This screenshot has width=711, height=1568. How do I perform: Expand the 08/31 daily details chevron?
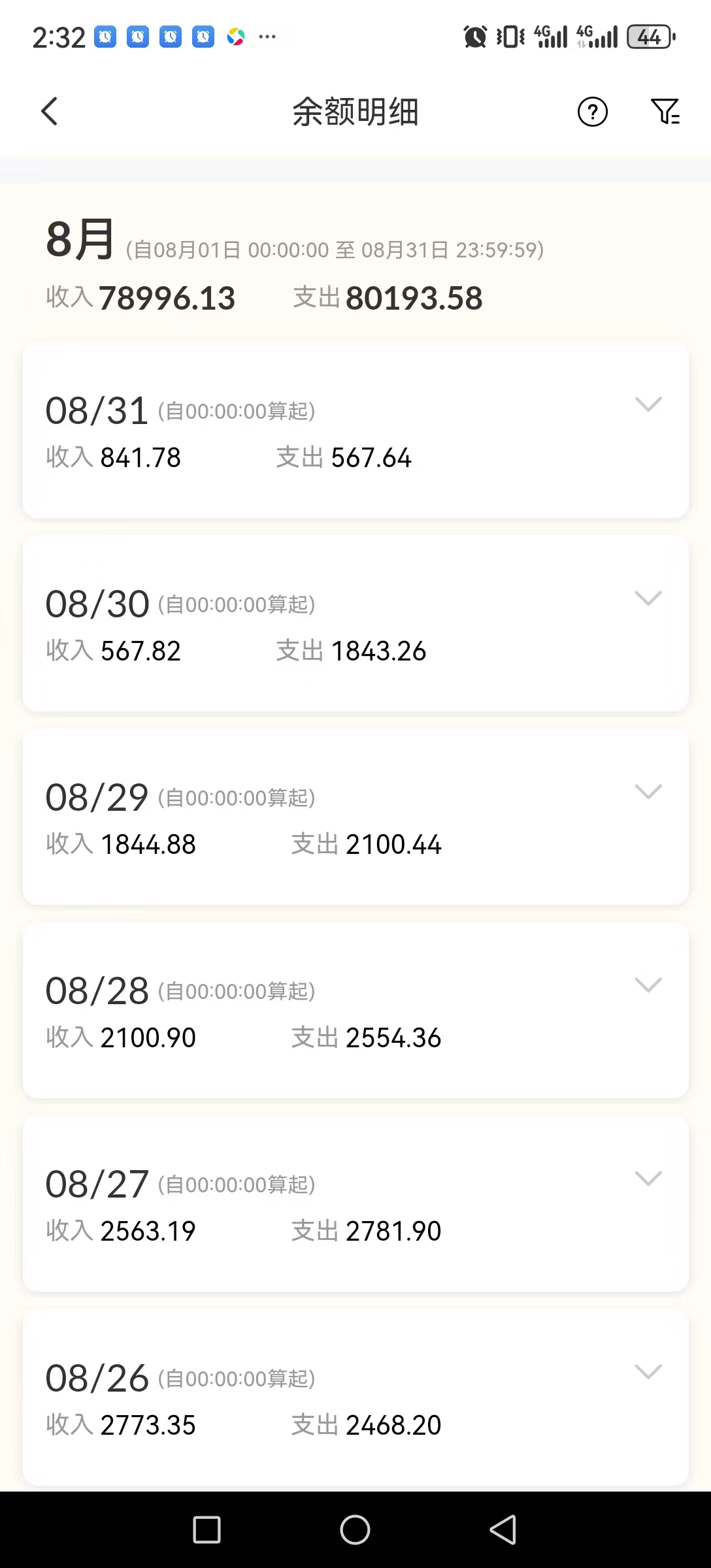pyautogui.click(x=648, y=404)
